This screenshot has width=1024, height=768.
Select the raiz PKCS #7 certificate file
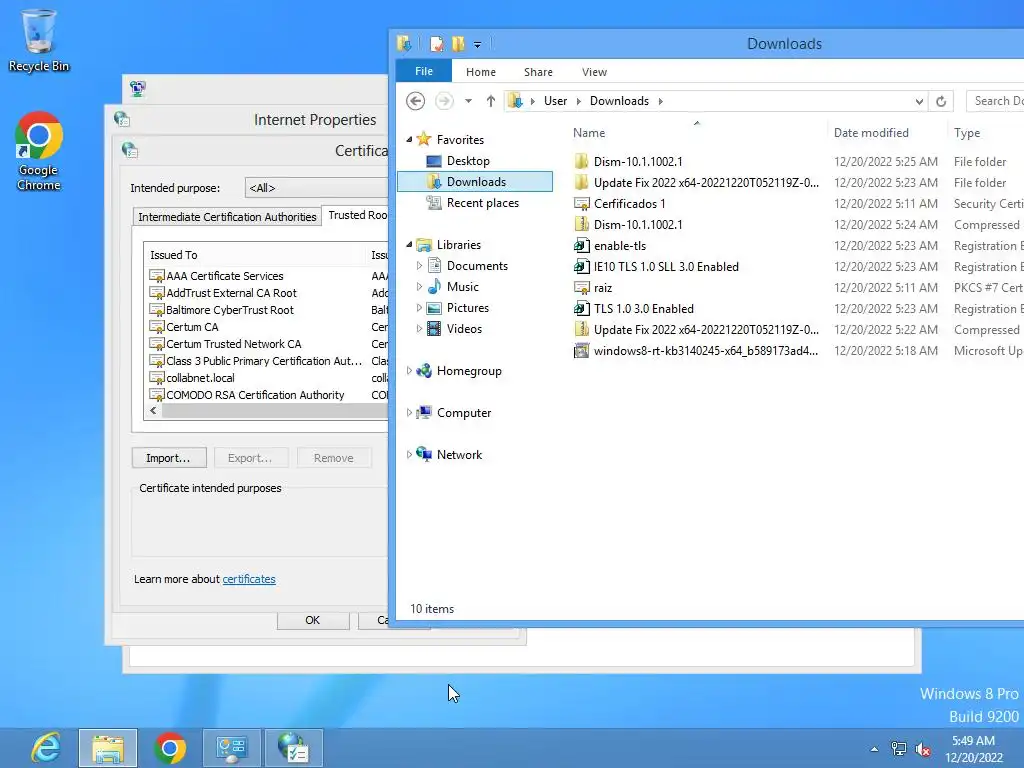[x=602, y=287]
